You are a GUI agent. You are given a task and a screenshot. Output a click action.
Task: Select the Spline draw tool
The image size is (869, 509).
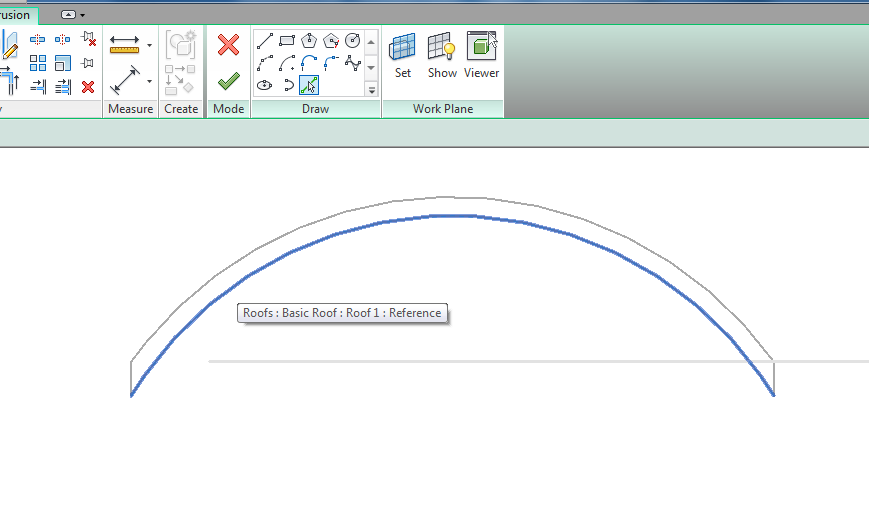point(352,63)
